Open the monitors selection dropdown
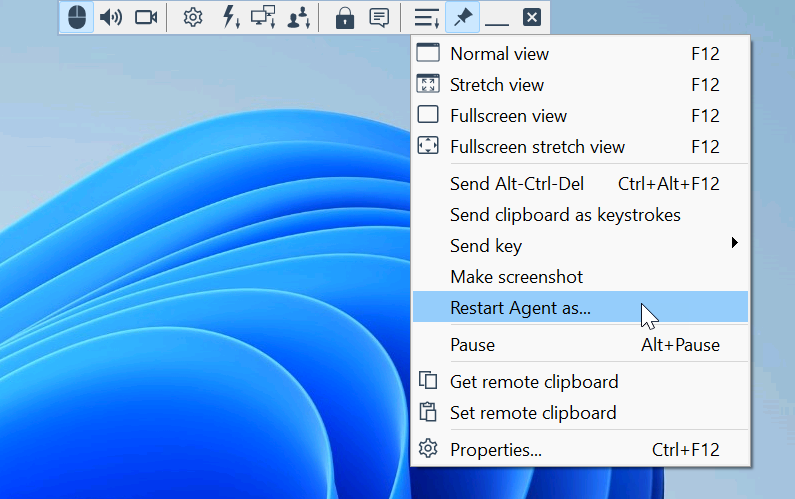Image resolution: width=795 pixels, height=499 pixels. 263,17
